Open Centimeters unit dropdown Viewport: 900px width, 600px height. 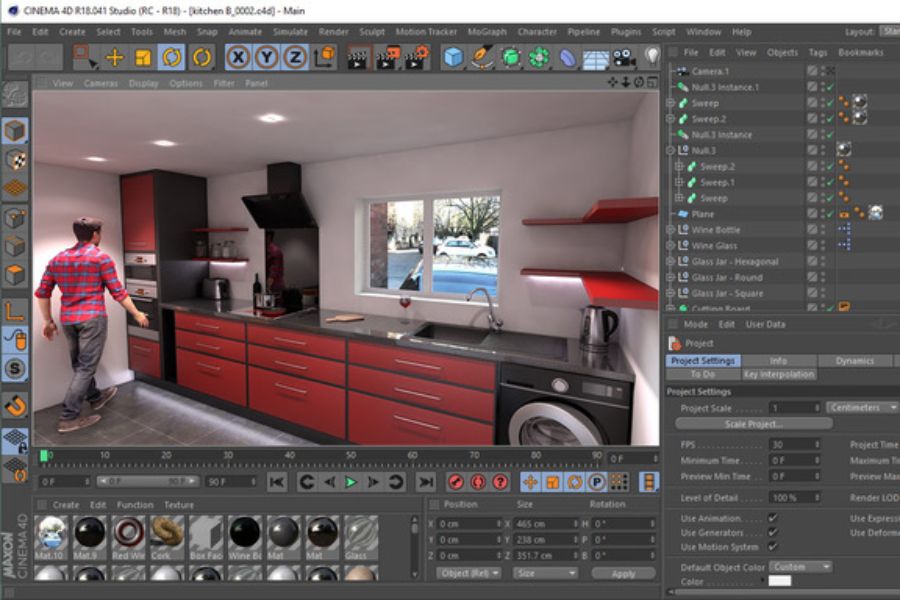862,408
